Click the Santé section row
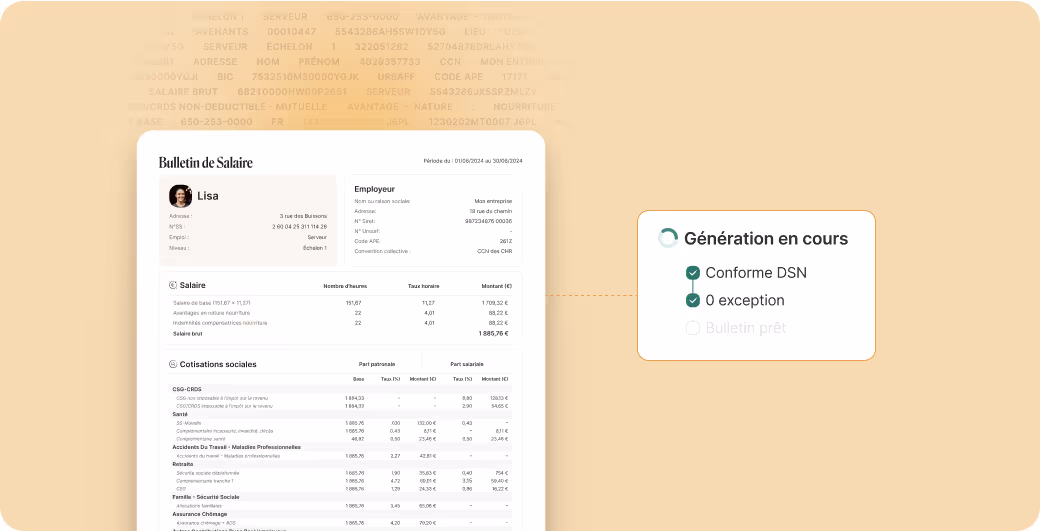Viewport: 1040px width, 531px height. (x=340, y=414)
